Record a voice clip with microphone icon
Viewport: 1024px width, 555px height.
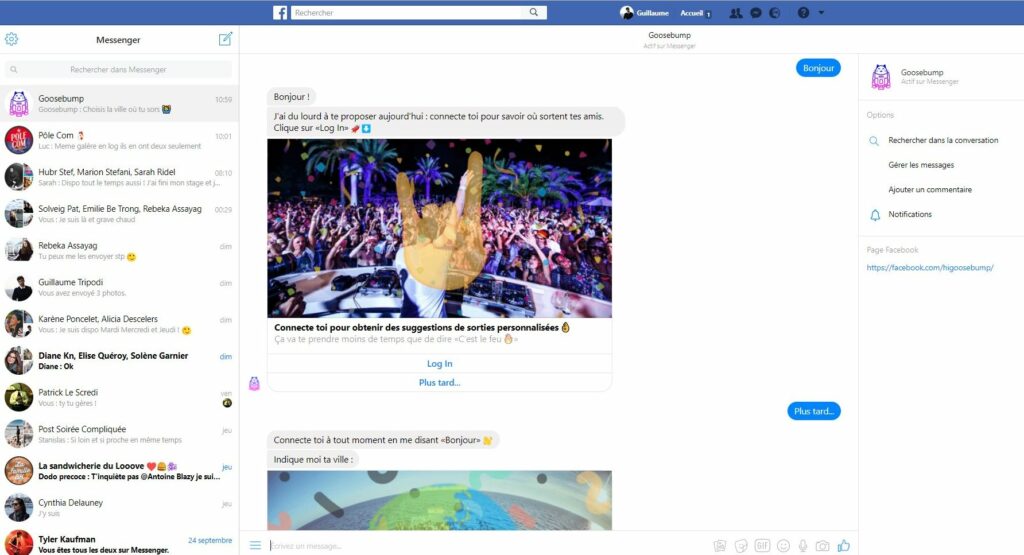[803, 546]
